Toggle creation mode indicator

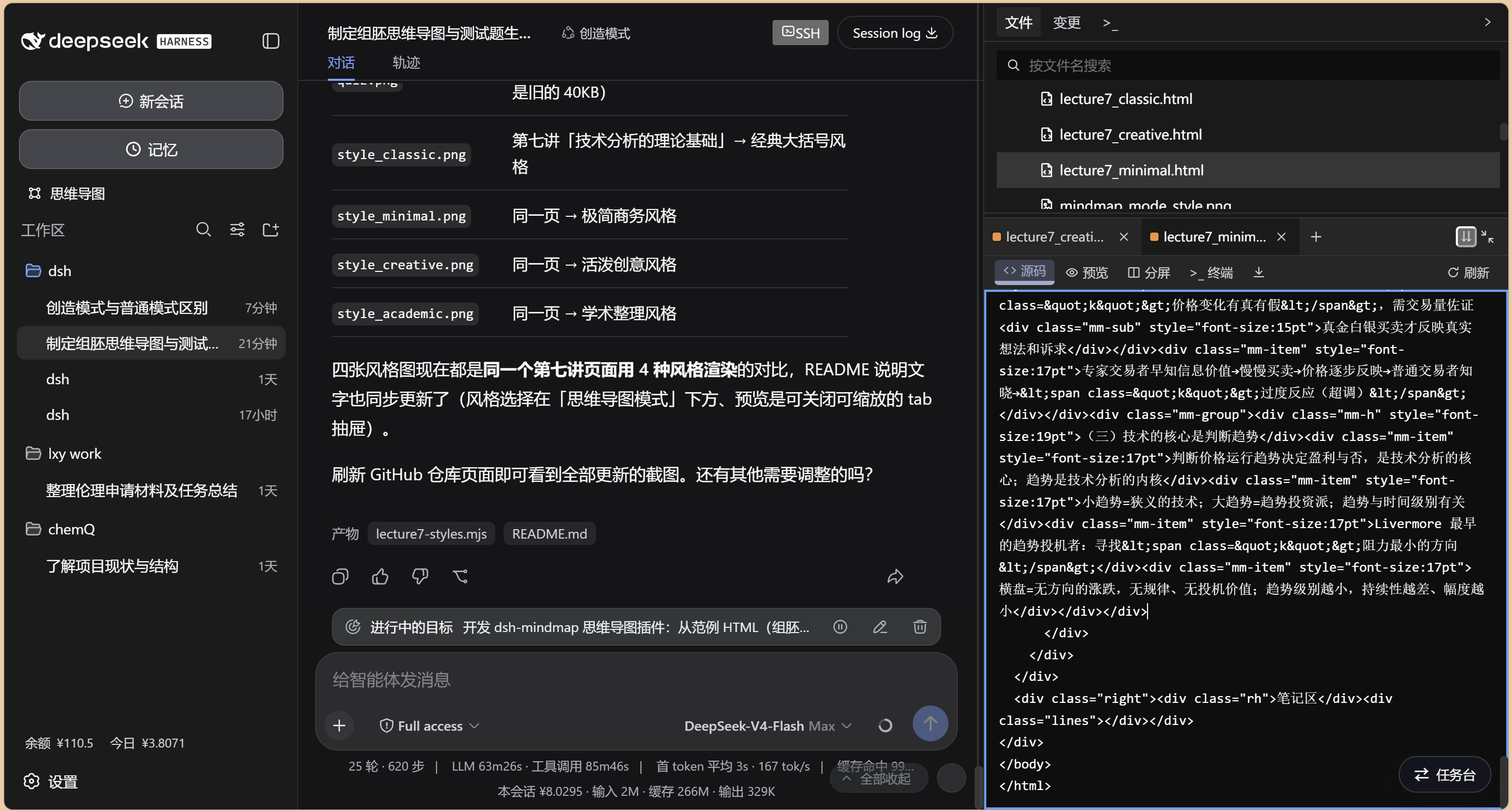click(596, 34)
